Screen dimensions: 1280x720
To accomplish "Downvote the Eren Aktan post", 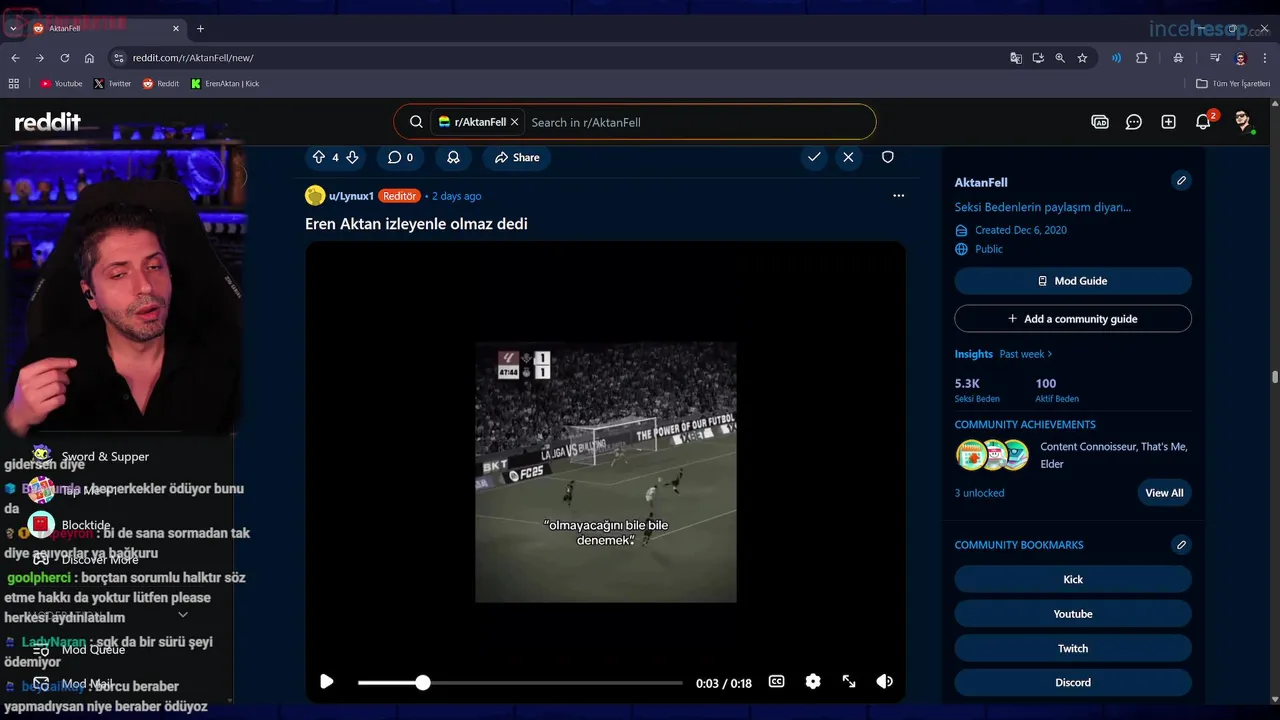I will tap(352, 157).
